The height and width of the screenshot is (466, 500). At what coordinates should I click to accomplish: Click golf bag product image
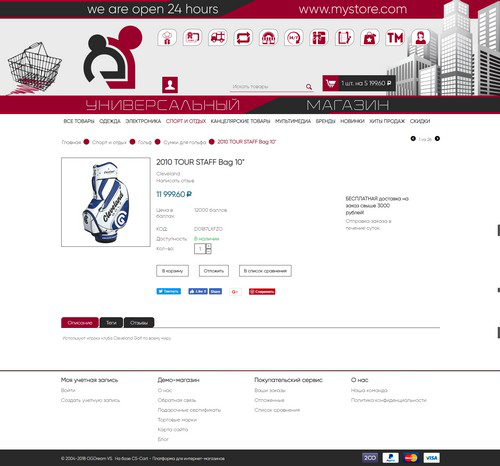(x=106, y=202)
